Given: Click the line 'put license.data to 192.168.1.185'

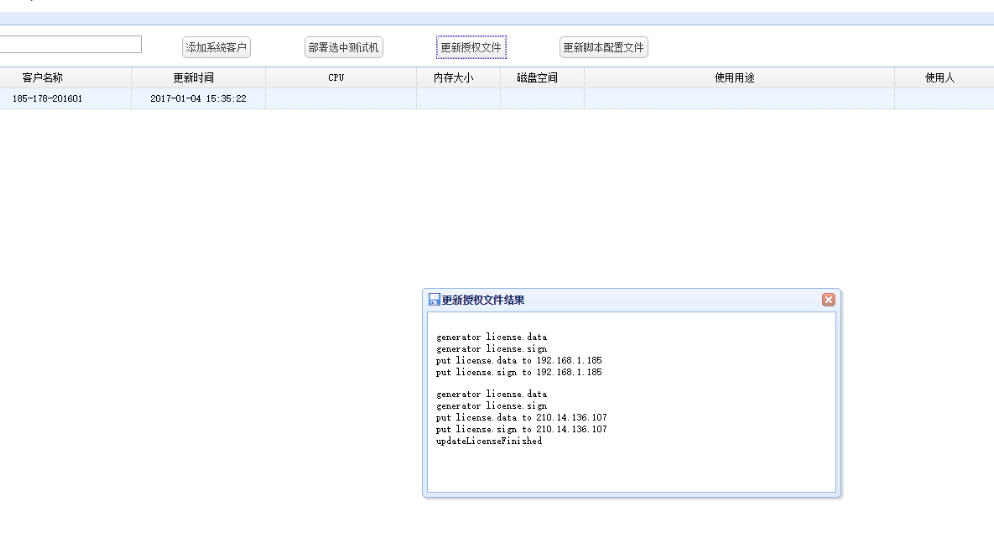Looking at the screenshot, I should pyautogui.click(x=519, y=361).
